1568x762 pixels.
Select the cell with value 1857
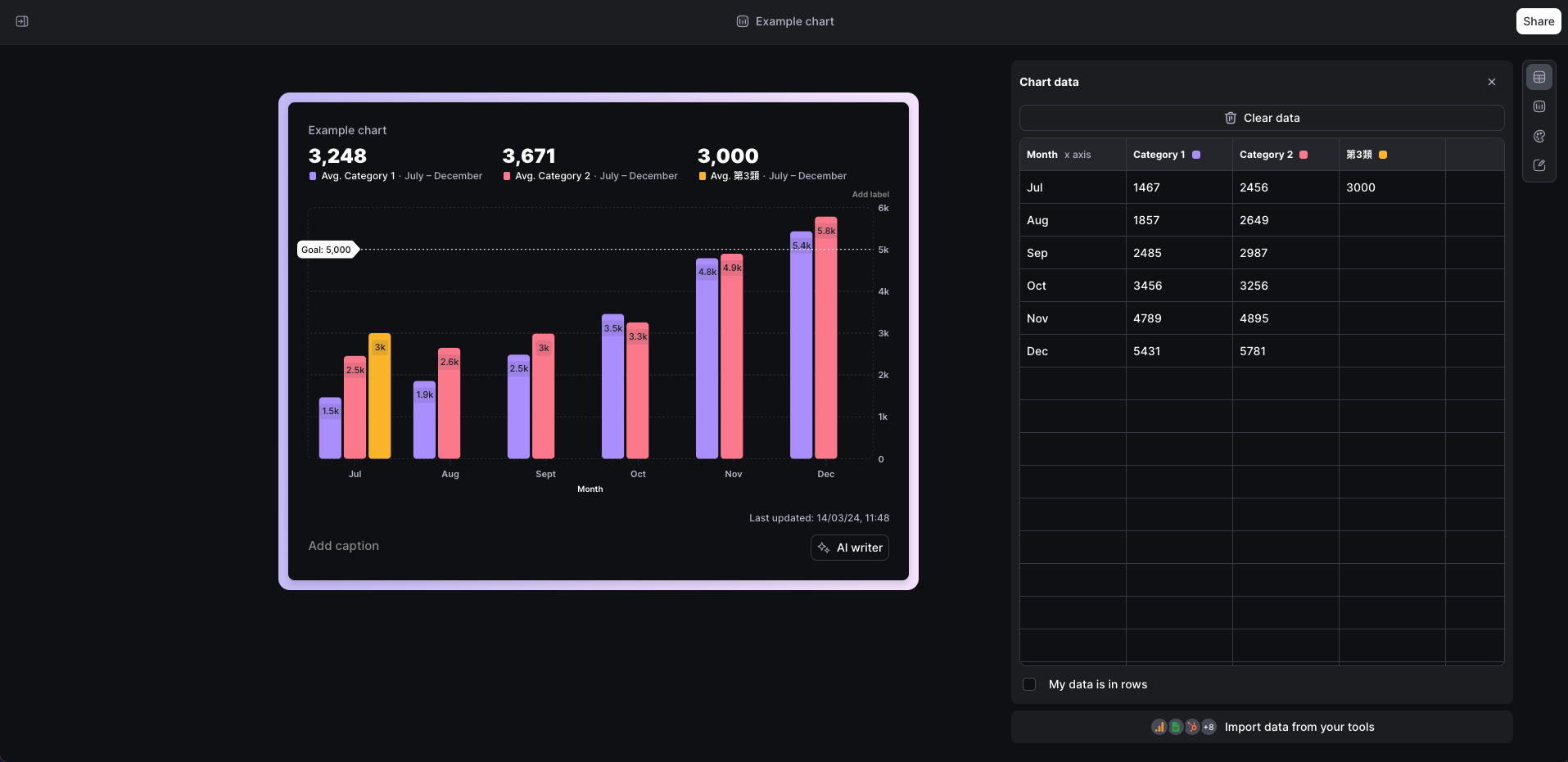coord(1179,220)
